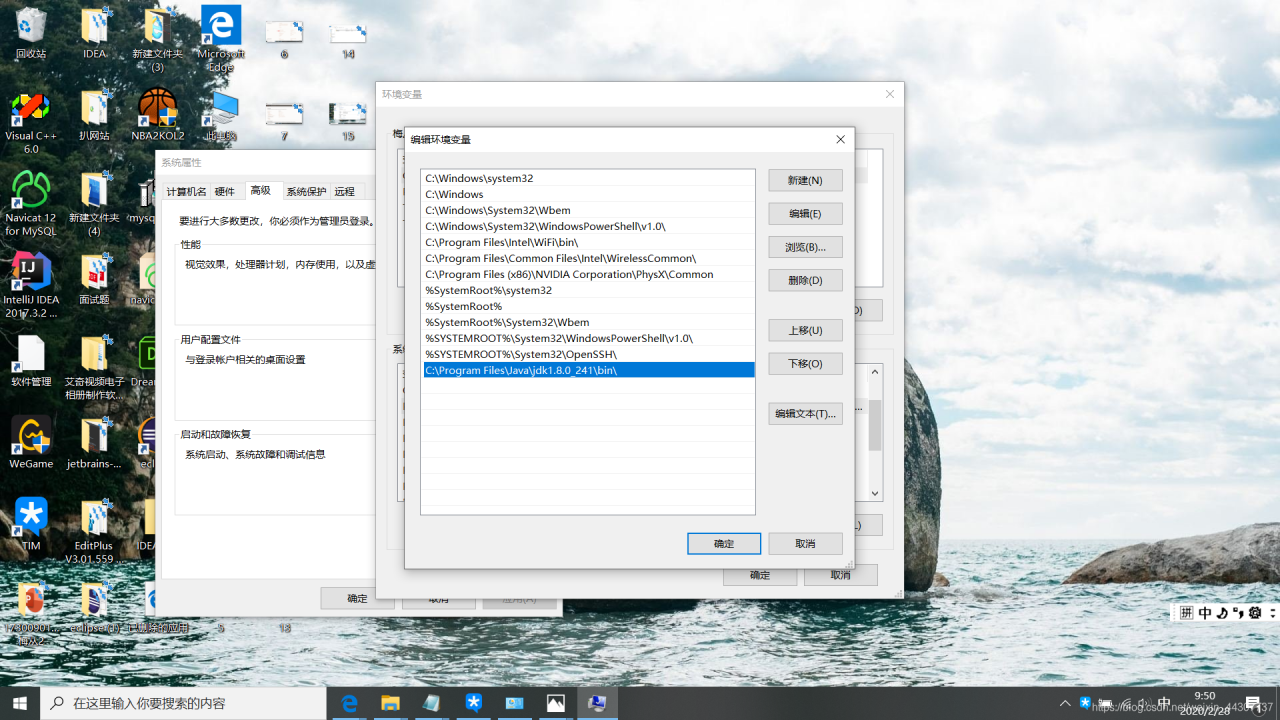Open Edge from the taskbar
This screenshot has height=720, width=1280.
(x=349, y=703)
